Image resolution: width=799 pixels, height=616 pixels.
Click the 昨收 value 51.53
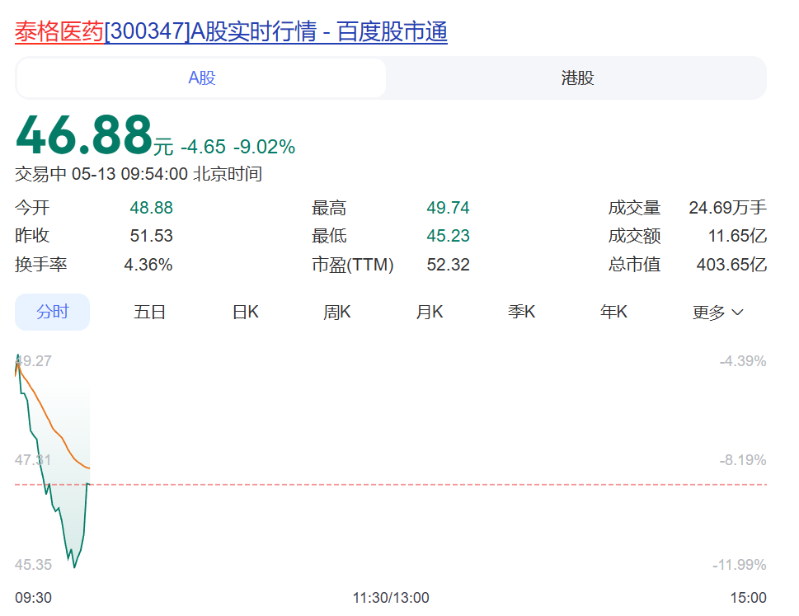[151, 236]
